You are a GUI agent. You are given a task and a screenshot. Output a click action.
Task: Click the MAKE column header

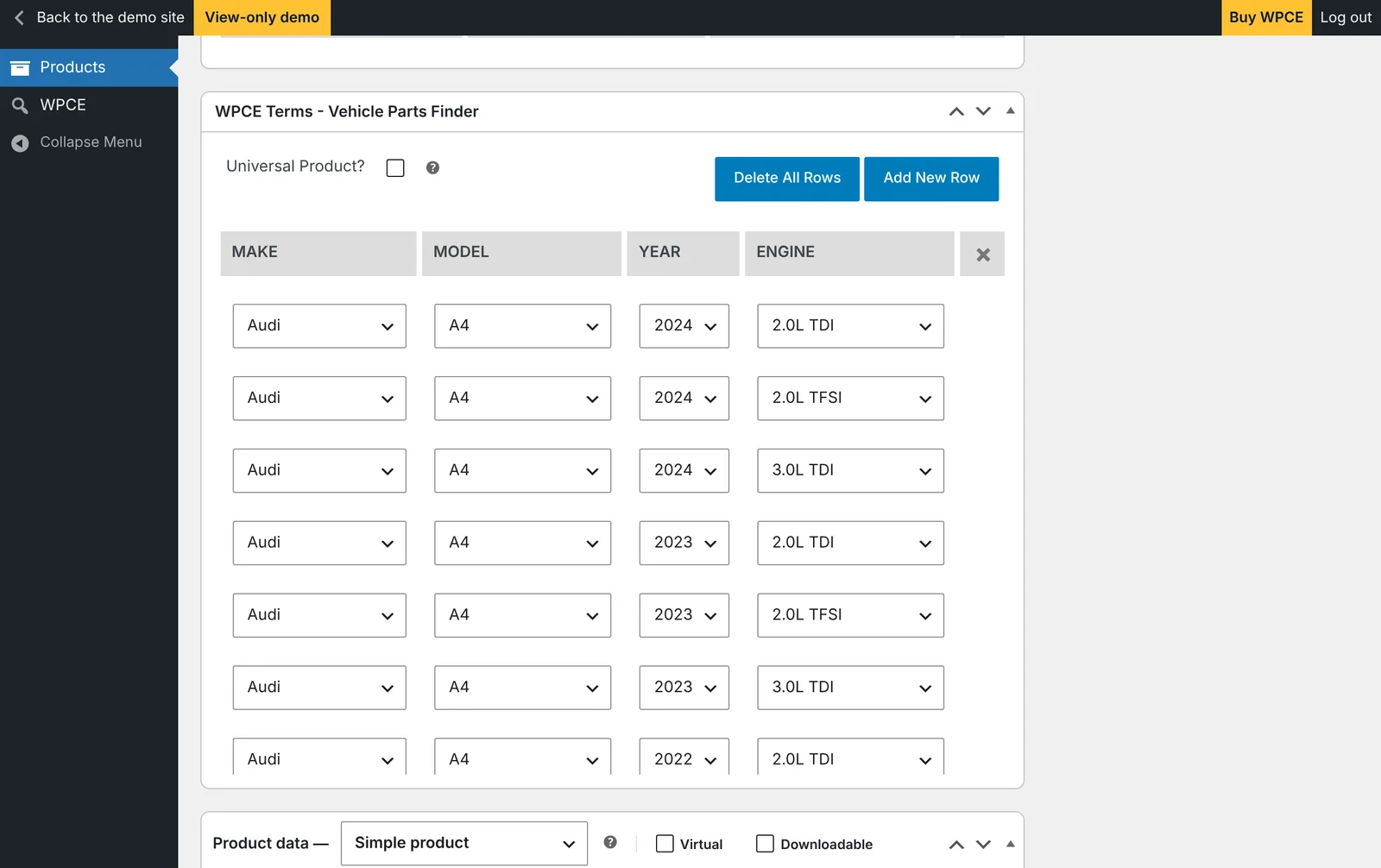(x=318, y=254)
